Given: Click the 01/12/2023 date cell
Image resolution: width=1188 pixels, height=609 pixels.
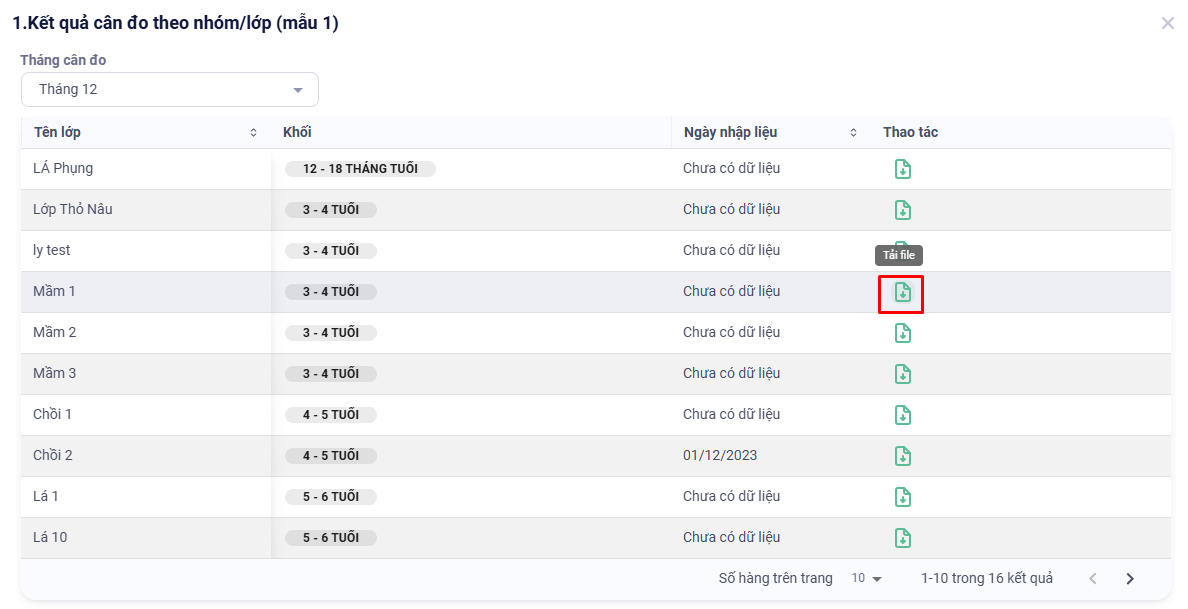Looking at the screenshot, I should 720,456.
